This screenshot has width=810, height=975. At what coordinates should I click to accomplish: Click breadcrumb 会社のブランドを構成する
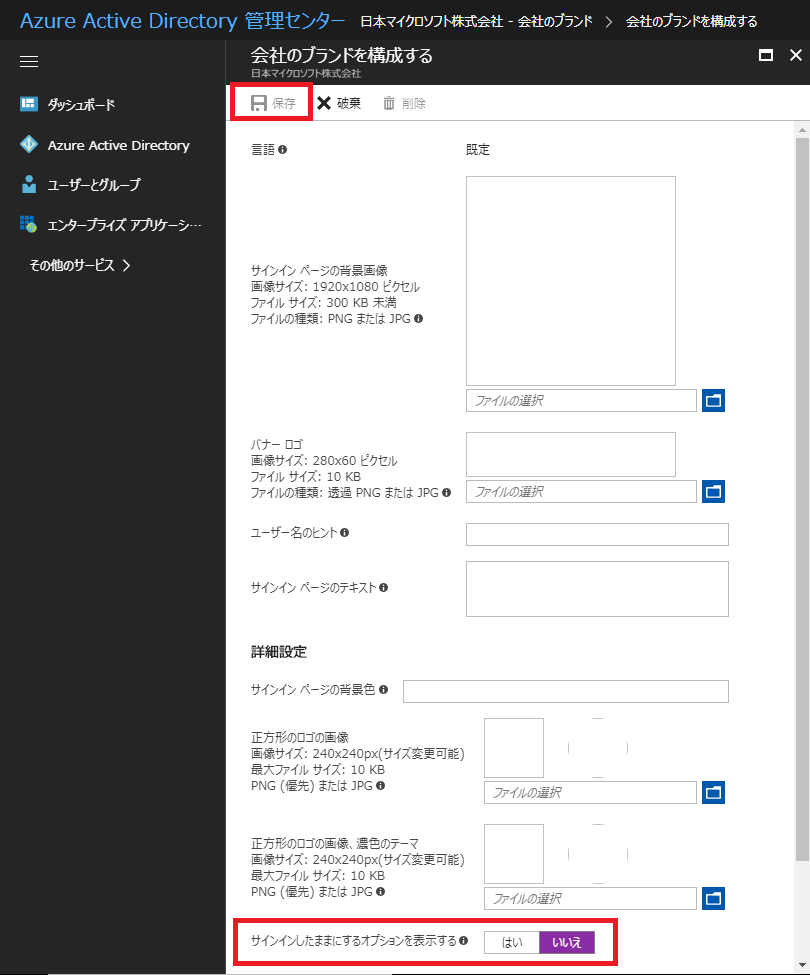point(691,21)
